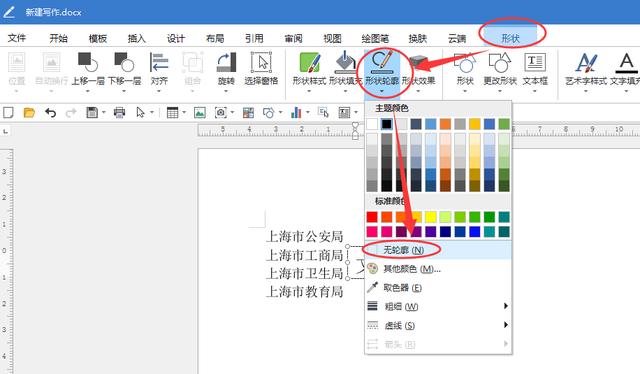Expand the 虚线 (S) dashes submenu arrow
This screenshot has height=374, width=640.
click(x=506, y=325)
